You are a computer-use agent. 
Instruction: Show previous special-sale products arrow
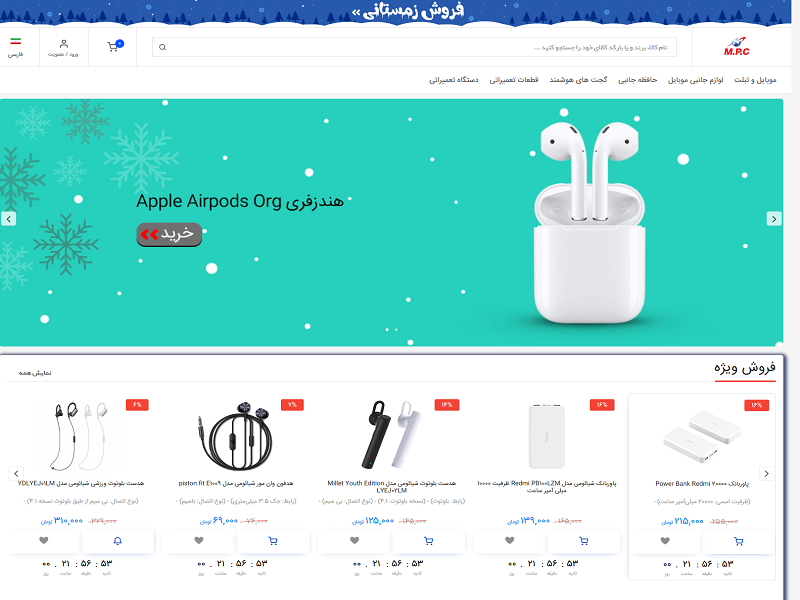[x=16, y=473]
